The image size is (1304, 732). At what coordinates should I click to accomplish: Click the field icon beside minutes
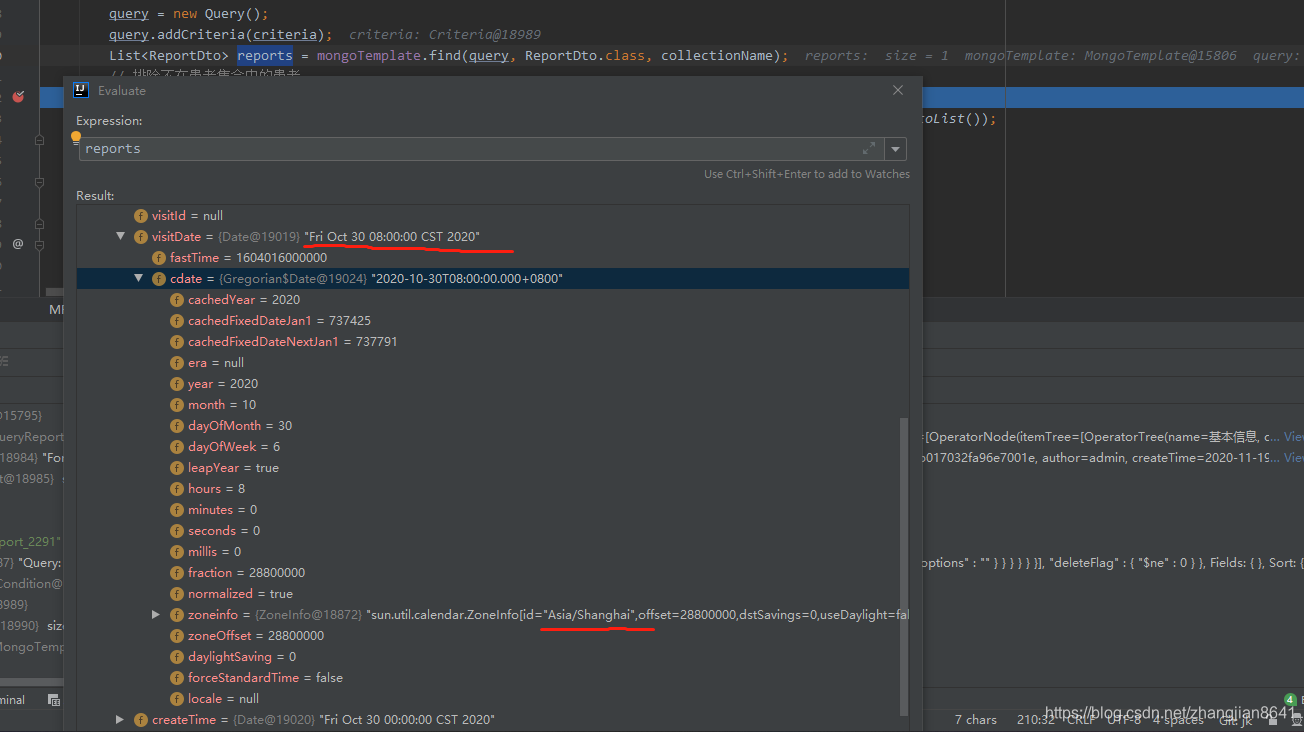(177, 509)
